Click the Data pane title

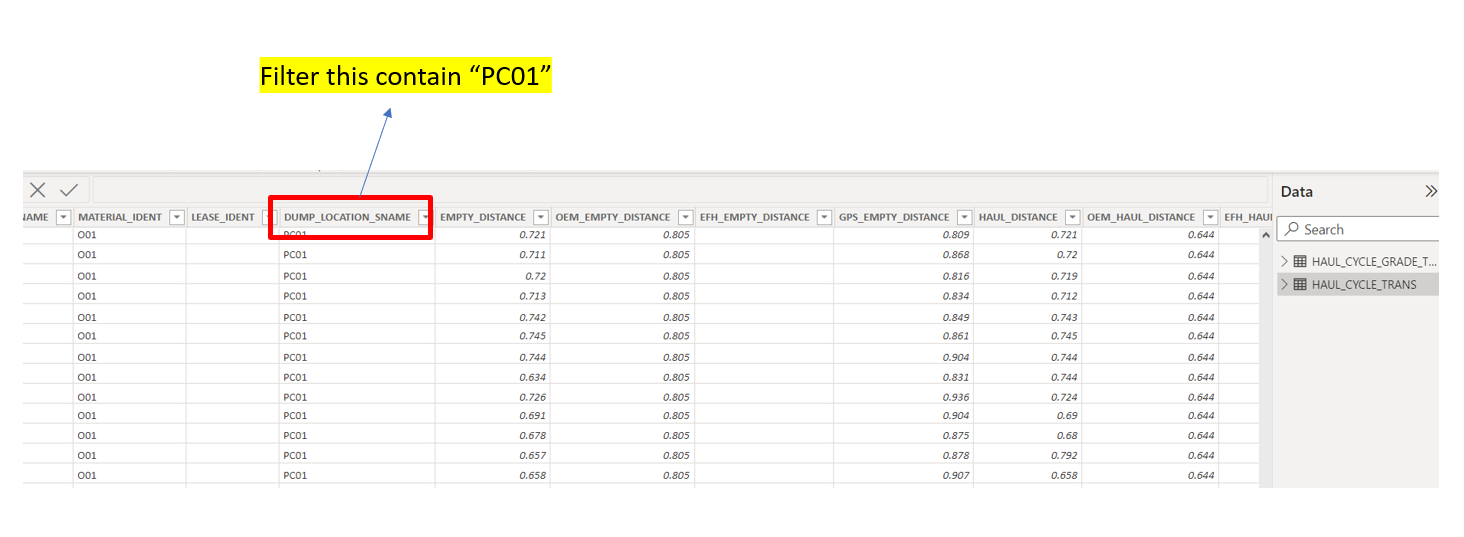click(x=1297, y=191)
